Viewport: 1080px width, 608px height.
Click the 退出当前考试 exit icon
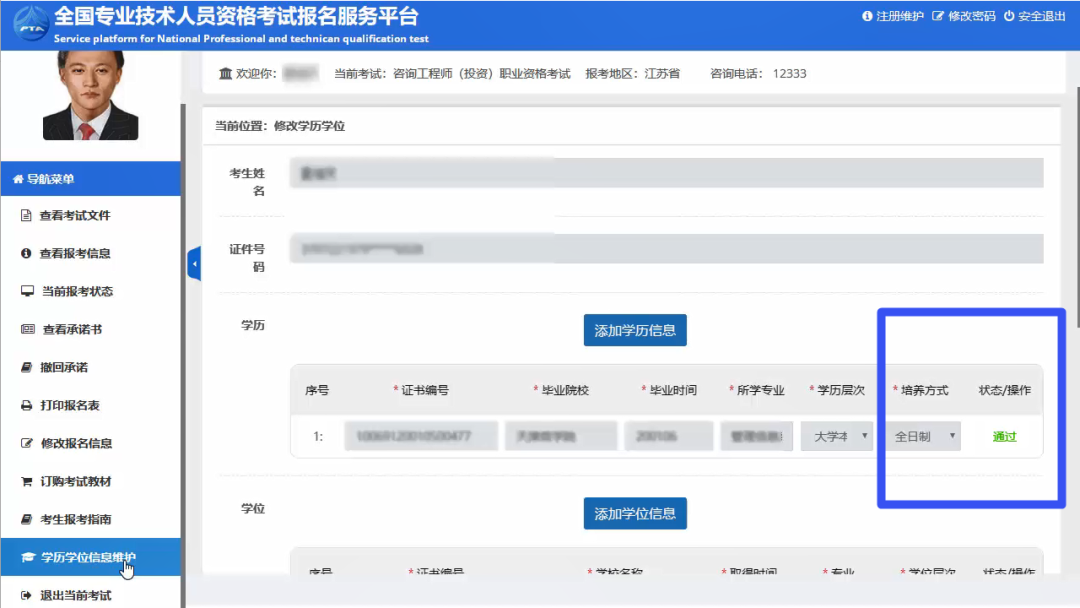pos(27,596)
